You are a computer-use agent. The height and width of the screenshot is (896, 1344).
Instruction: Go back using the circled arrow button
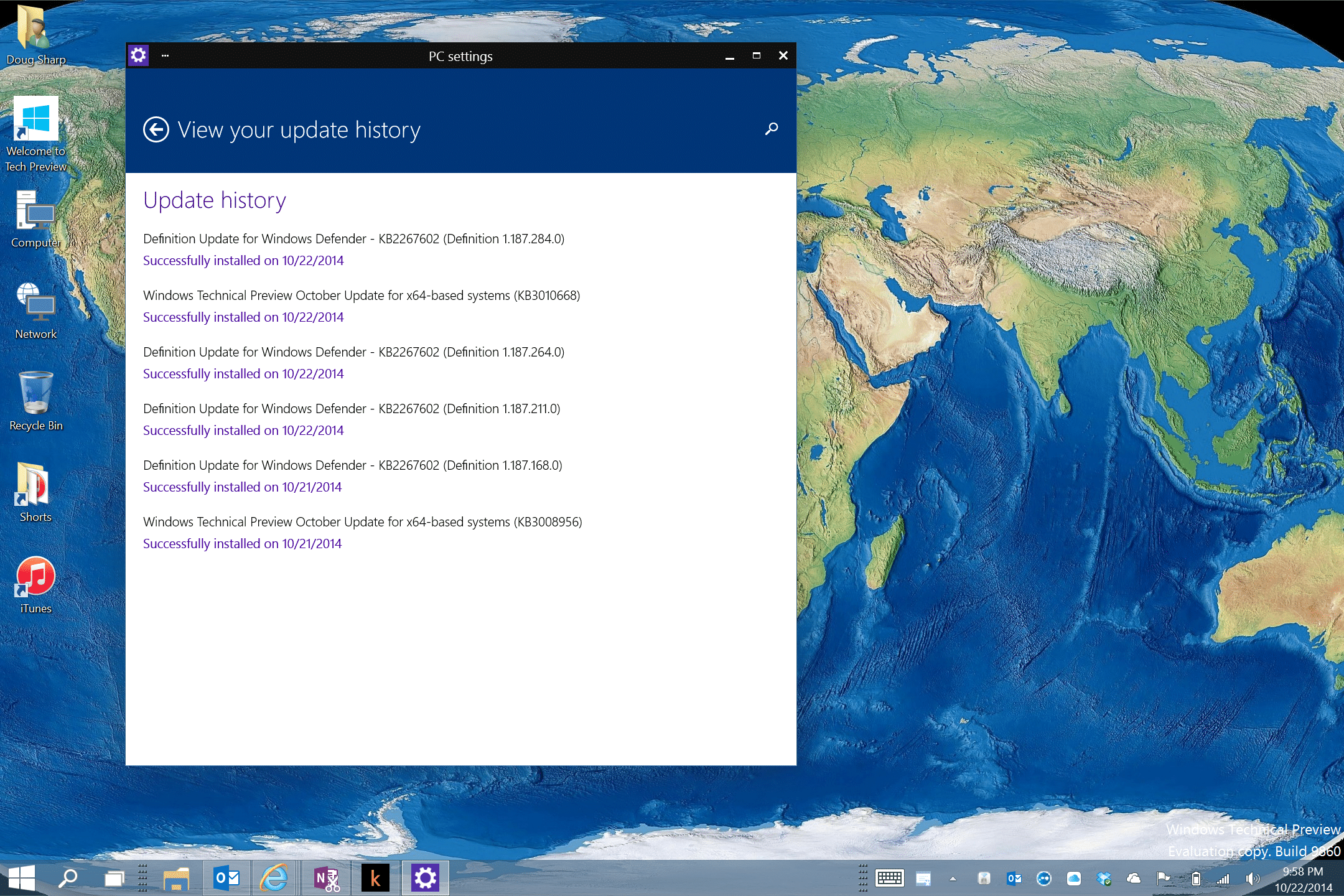pyautogui.click(x=156, y=129)
